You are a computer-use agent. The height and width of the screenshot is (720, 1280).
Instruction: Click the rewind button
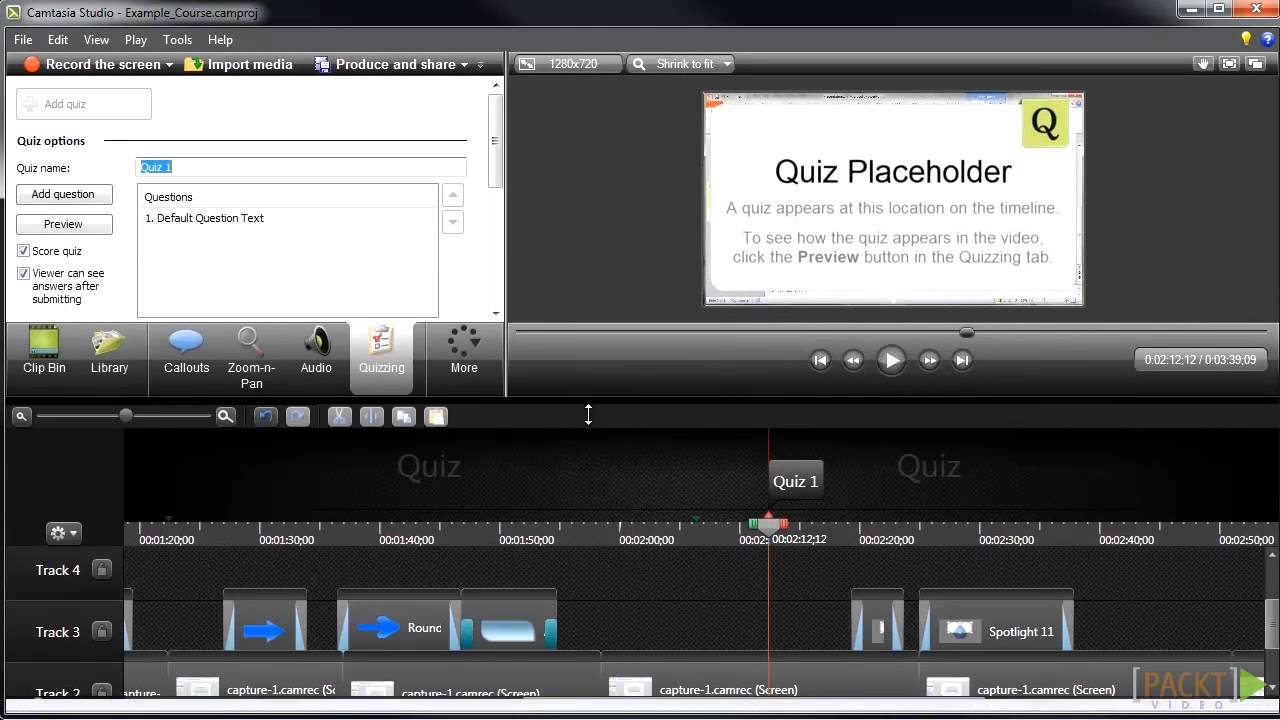[853, 360]
